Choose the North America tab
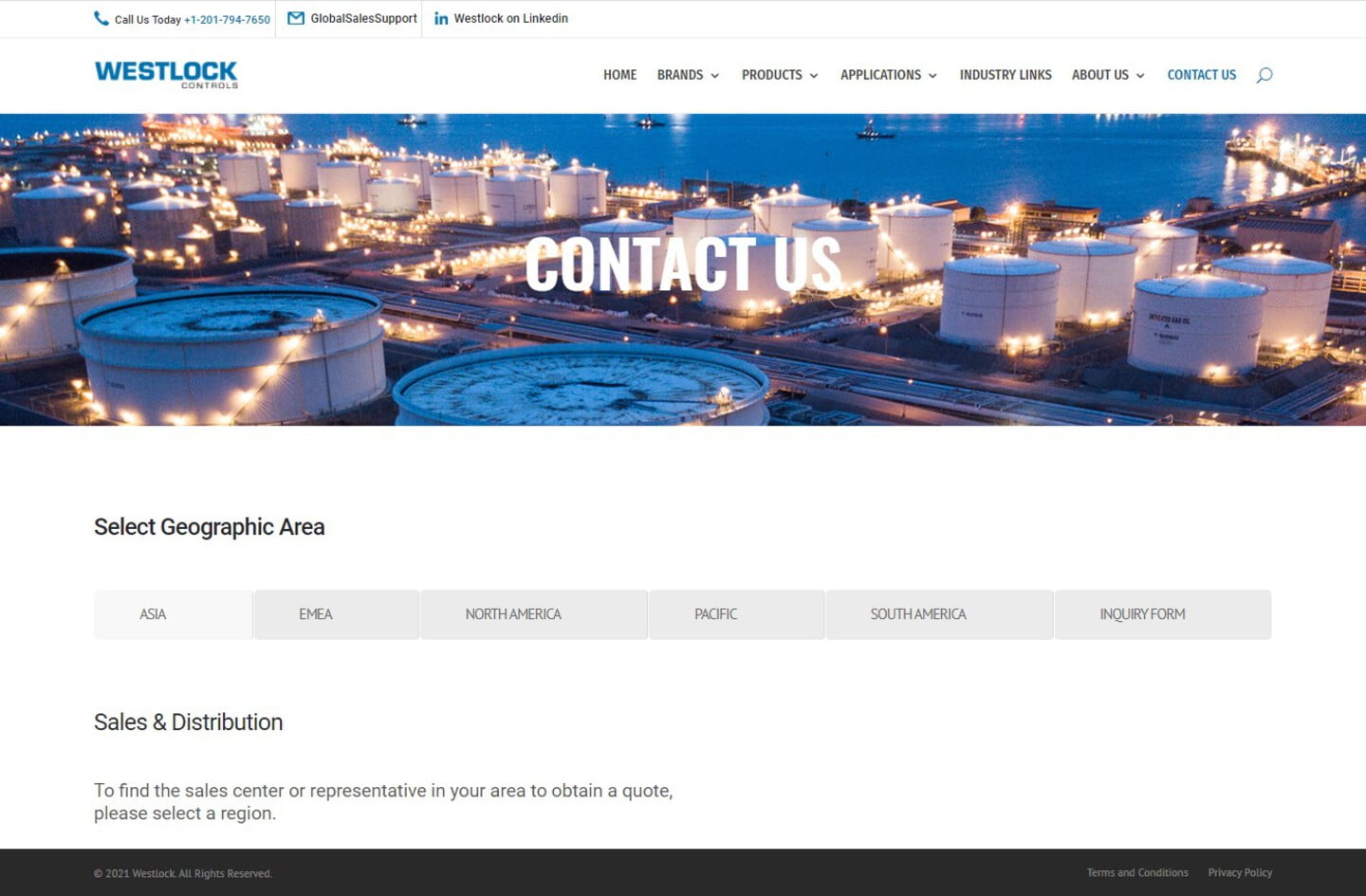1366x896 pixels. (513, 614)
